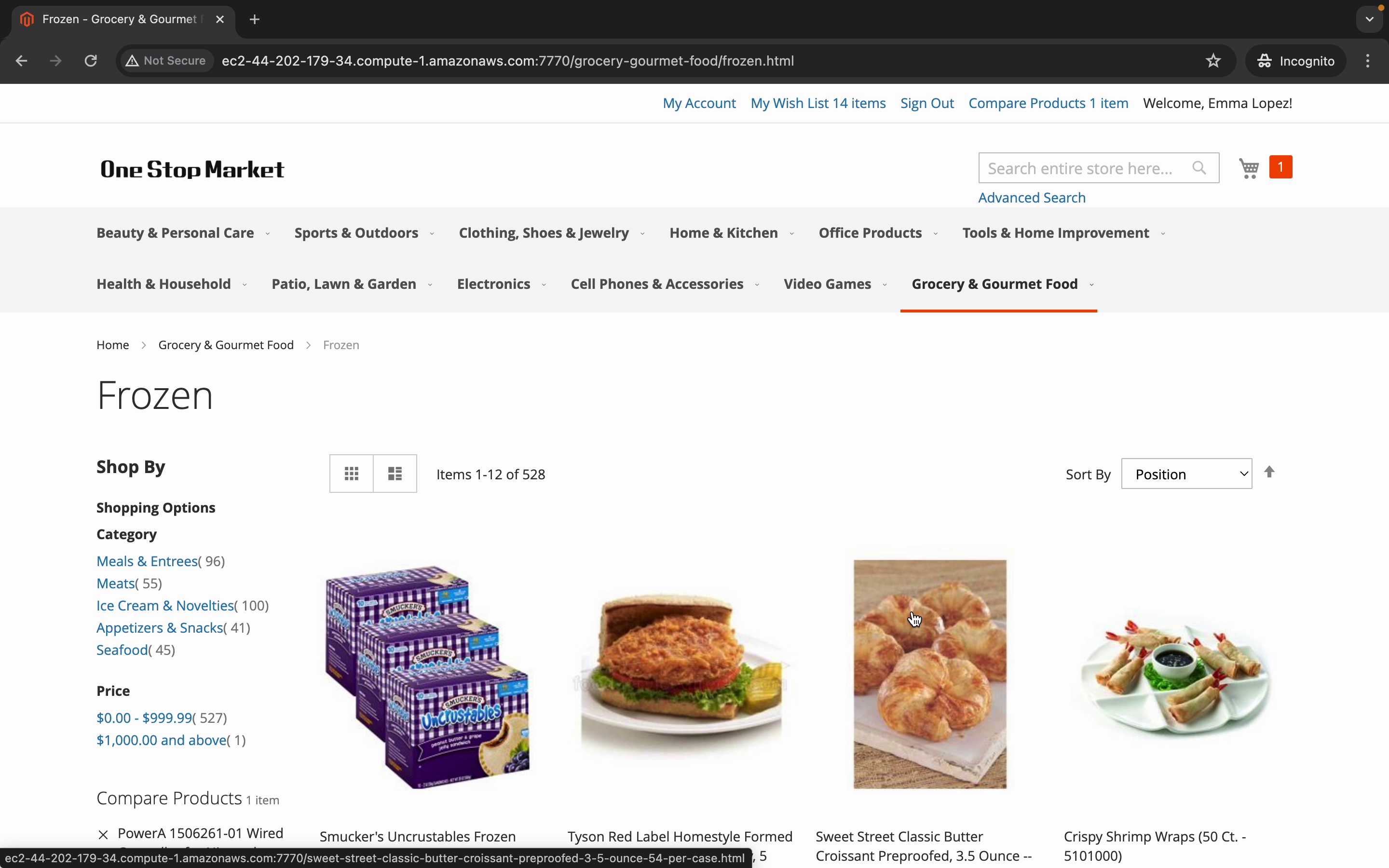The height and width of the screenshot is (868, 1389).
Task: Remove PowerA item from compare list
Action: click(x=103, y=835)
